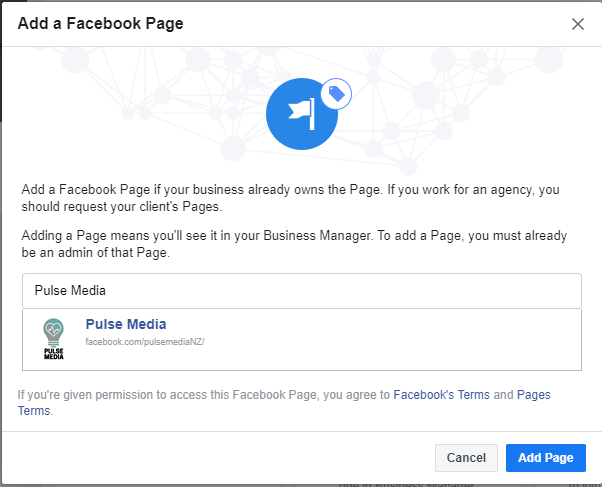Screen dimensions: 602x487
Task: Click the paragraph about agency client Pages
Action: point(290,198)
